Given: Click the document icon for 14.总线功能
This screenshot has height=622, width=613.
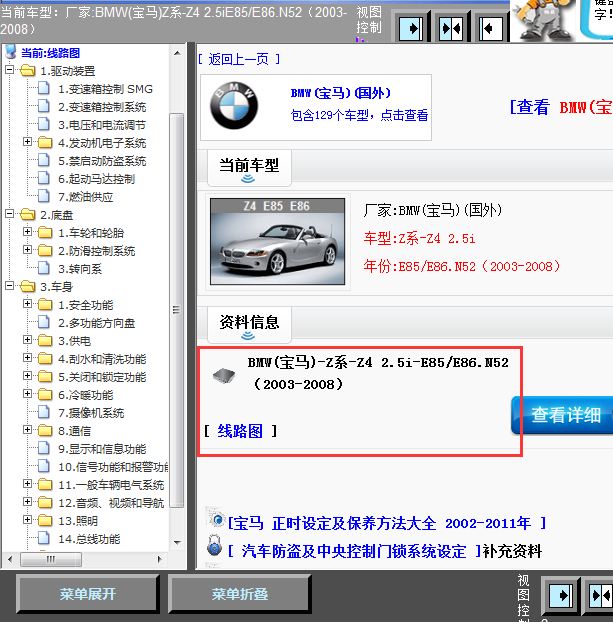Looking at the screenshot, I should 44,538.
